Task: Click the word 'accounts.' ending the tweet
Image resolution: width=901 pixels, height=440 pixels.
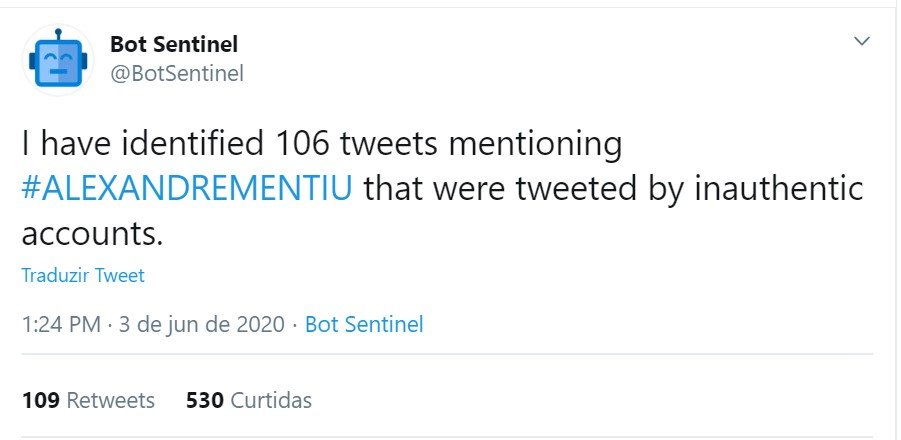Action: (92, 234)
